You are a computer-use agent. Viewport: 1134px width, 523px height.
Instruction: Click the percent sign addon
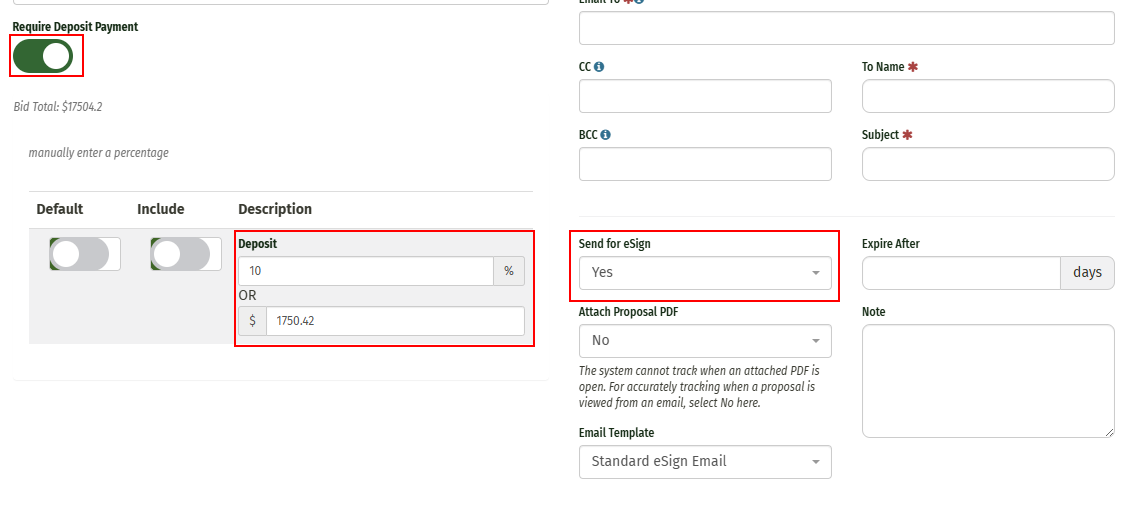coord(509,271)
